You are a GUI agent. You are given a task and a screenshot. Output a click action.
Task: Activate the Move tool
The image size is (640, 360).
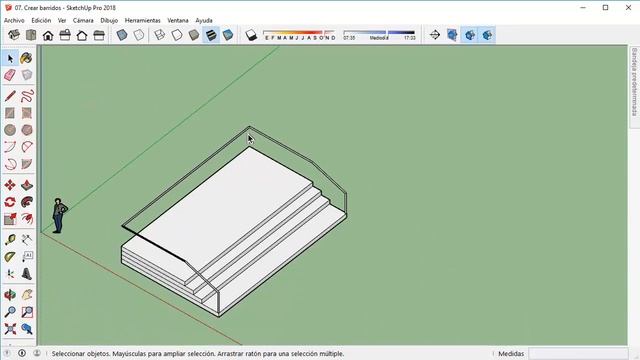[x=10, y=185]
